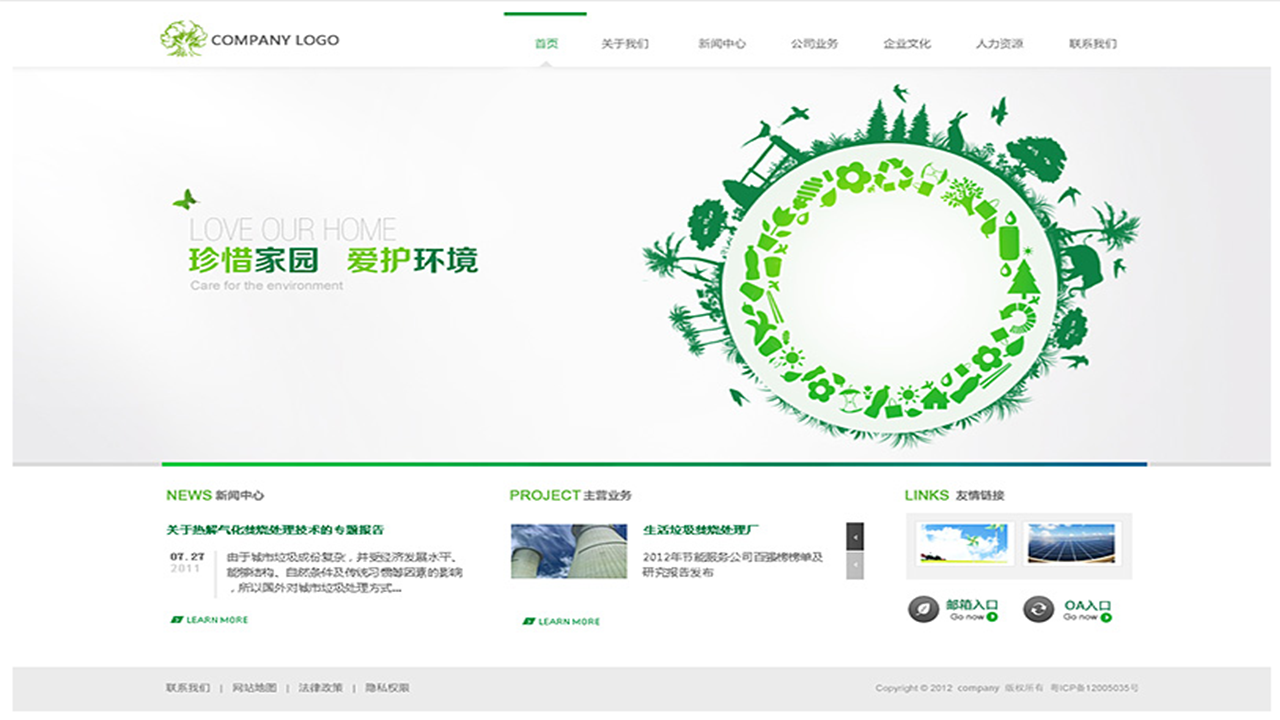Open the news headline 关于热解气化焚烧处理技术的专题报告
Screen dimensions: 1280x720
(x=275, y=530)
